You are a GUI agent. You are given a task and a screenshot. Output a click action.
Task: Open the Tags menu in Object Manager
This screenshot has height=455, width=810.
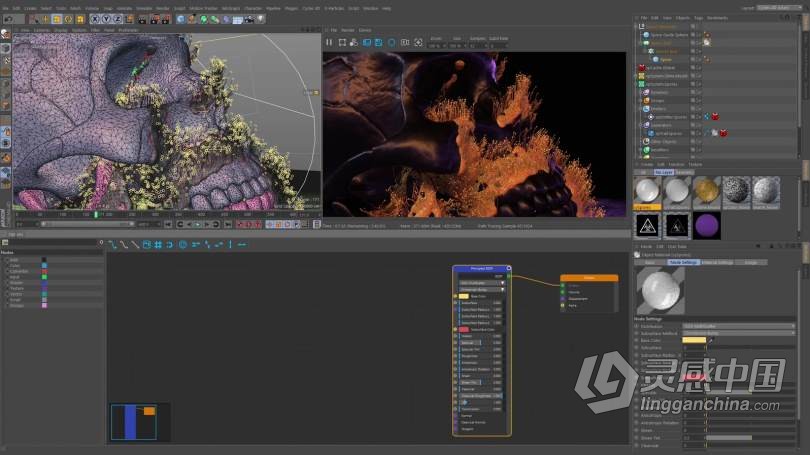click(x=698, y=18)
